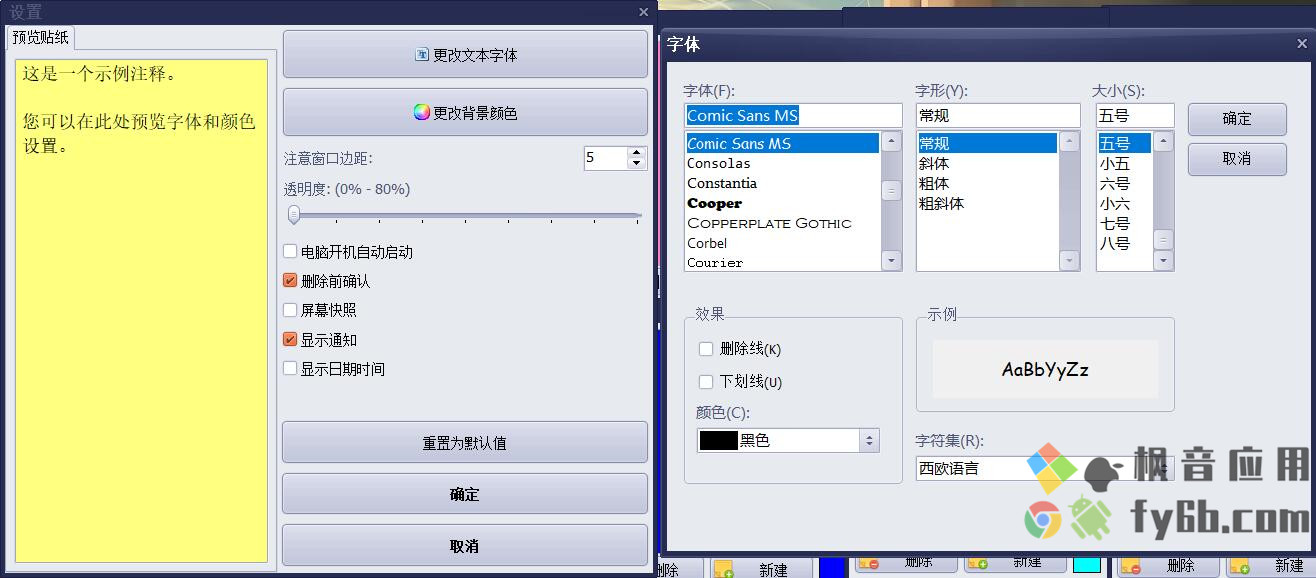Select 小五 in the size list

pyautogui.click(x=1124, y=163)
